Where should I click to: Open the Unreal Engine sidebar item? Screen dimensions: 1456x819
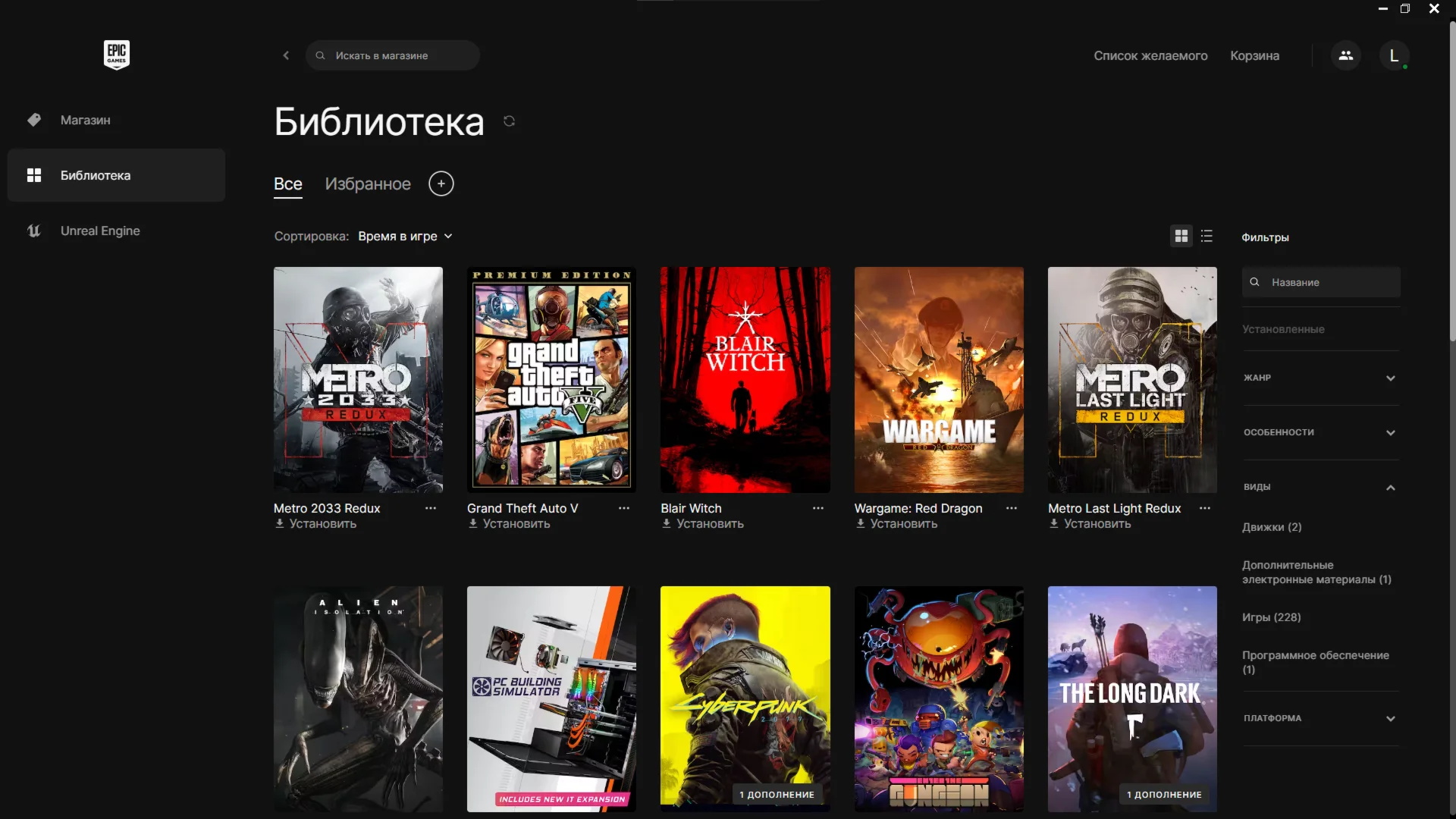pos(100,231)
